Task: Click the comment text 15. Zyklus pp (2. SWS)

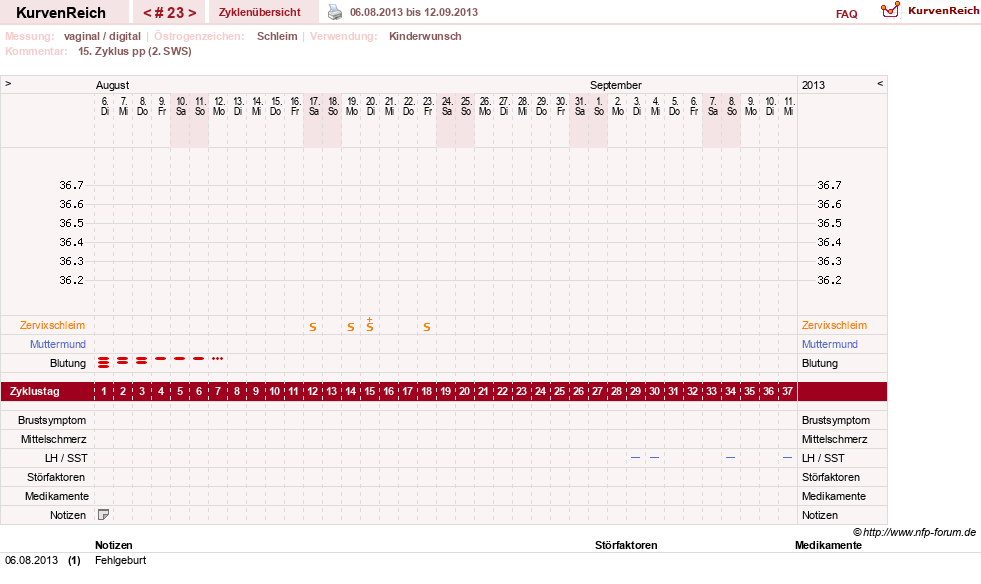Action: point(135,51)
